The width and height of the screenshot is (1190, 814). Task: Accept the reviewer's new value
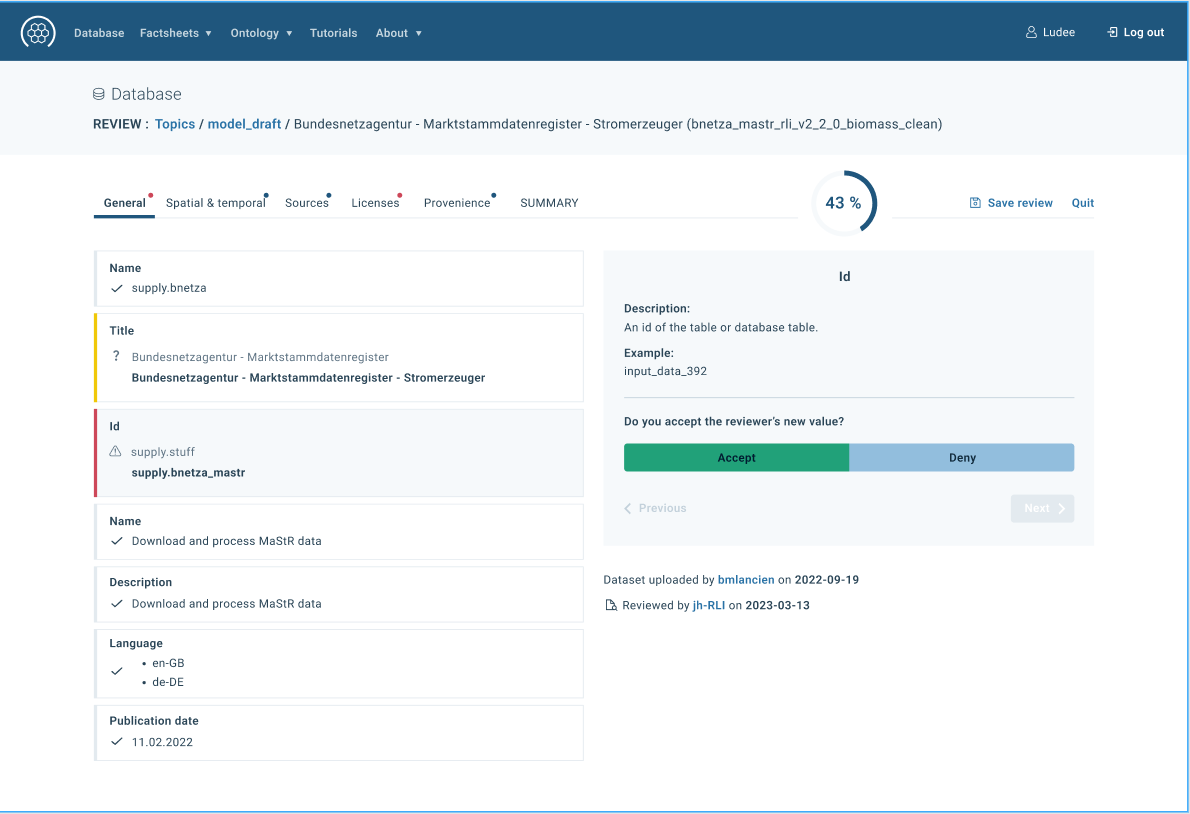tap(736, 457)
